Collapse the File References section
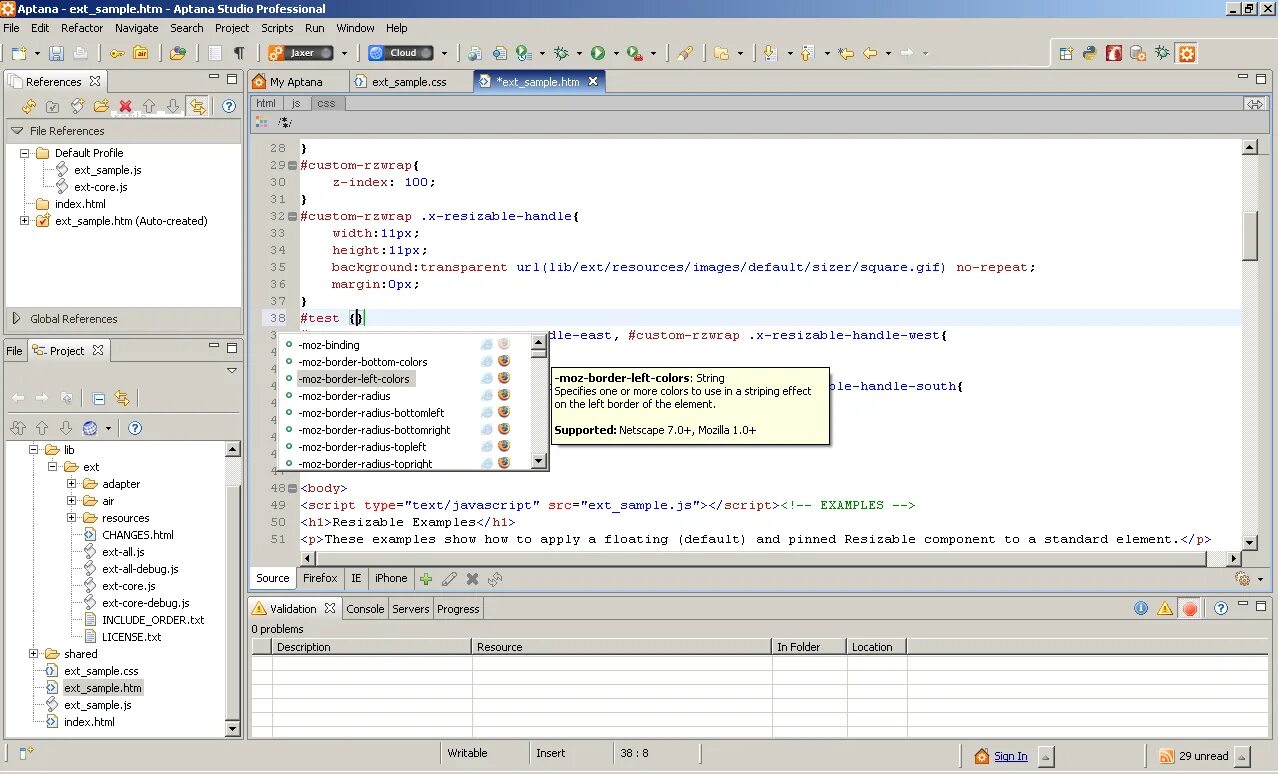This screenshot has height=774, width=1278. 16,131
